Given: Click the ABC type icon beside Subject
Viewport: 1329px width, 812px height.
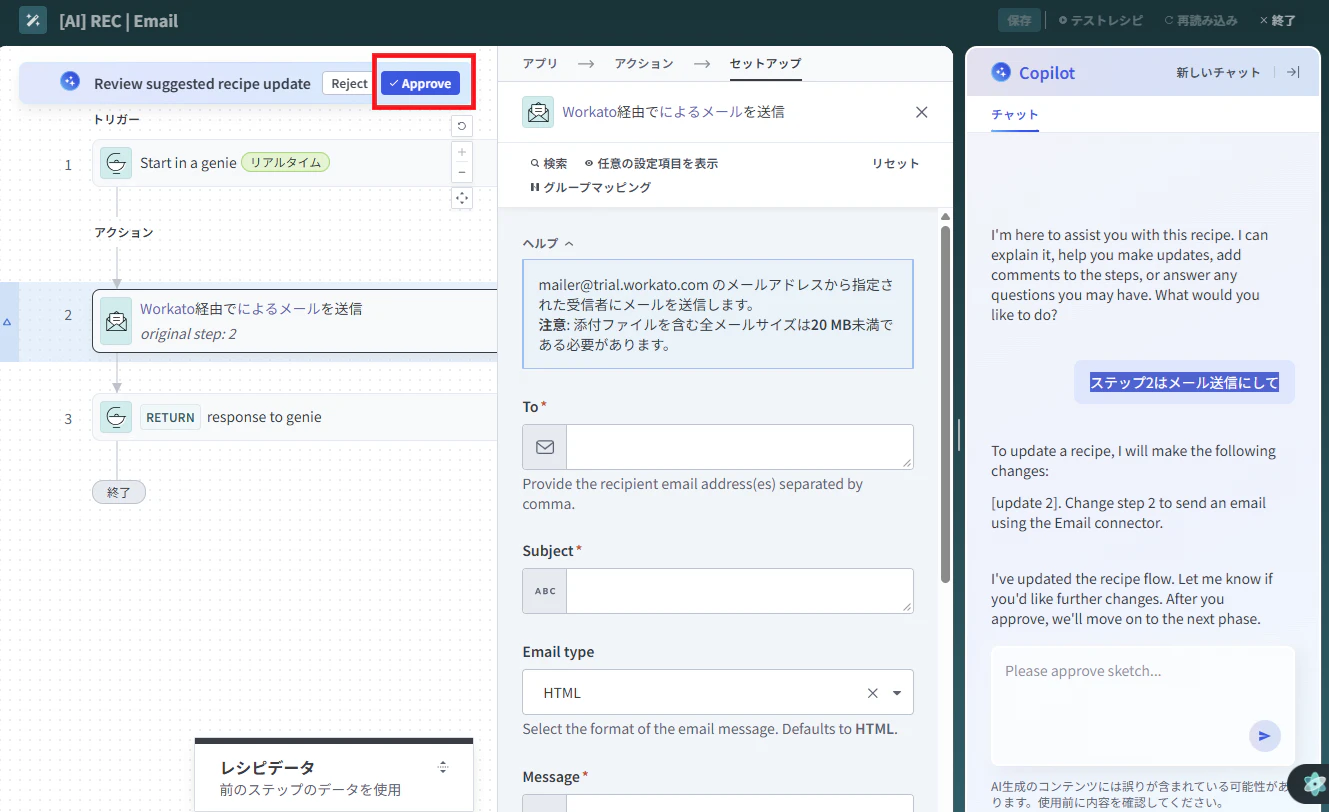Looking at the screenshot, I should [x=545, y=591].
